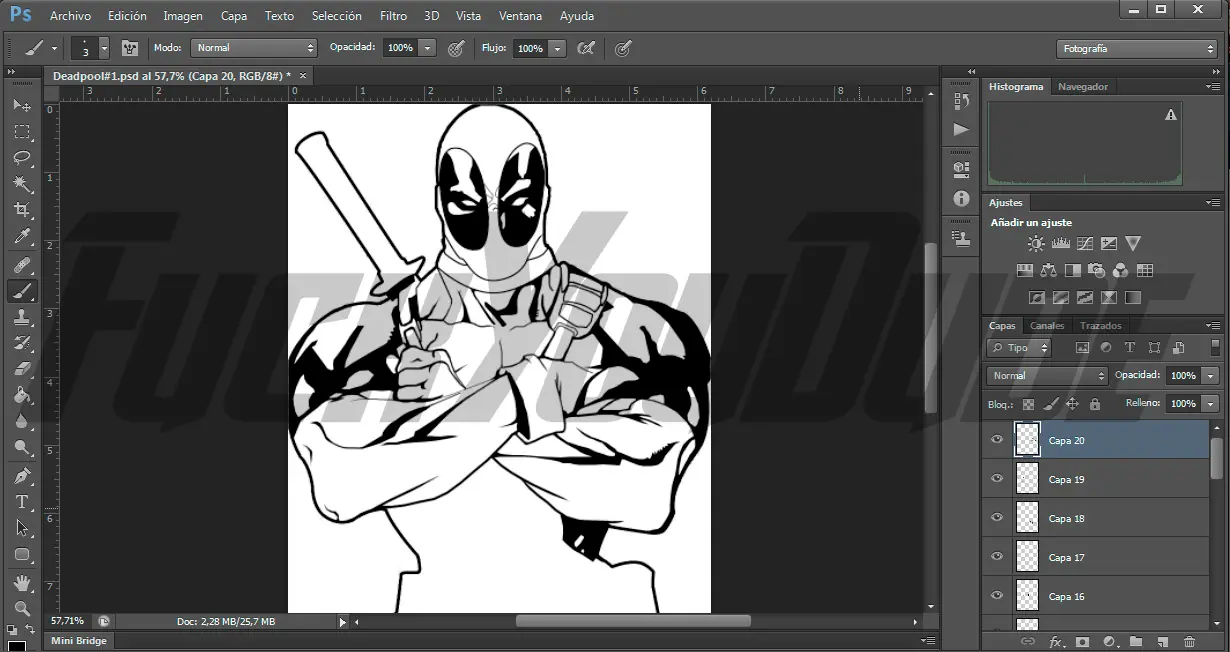
Task: Select the Horizontal Type tool
Action: (22, 502)
